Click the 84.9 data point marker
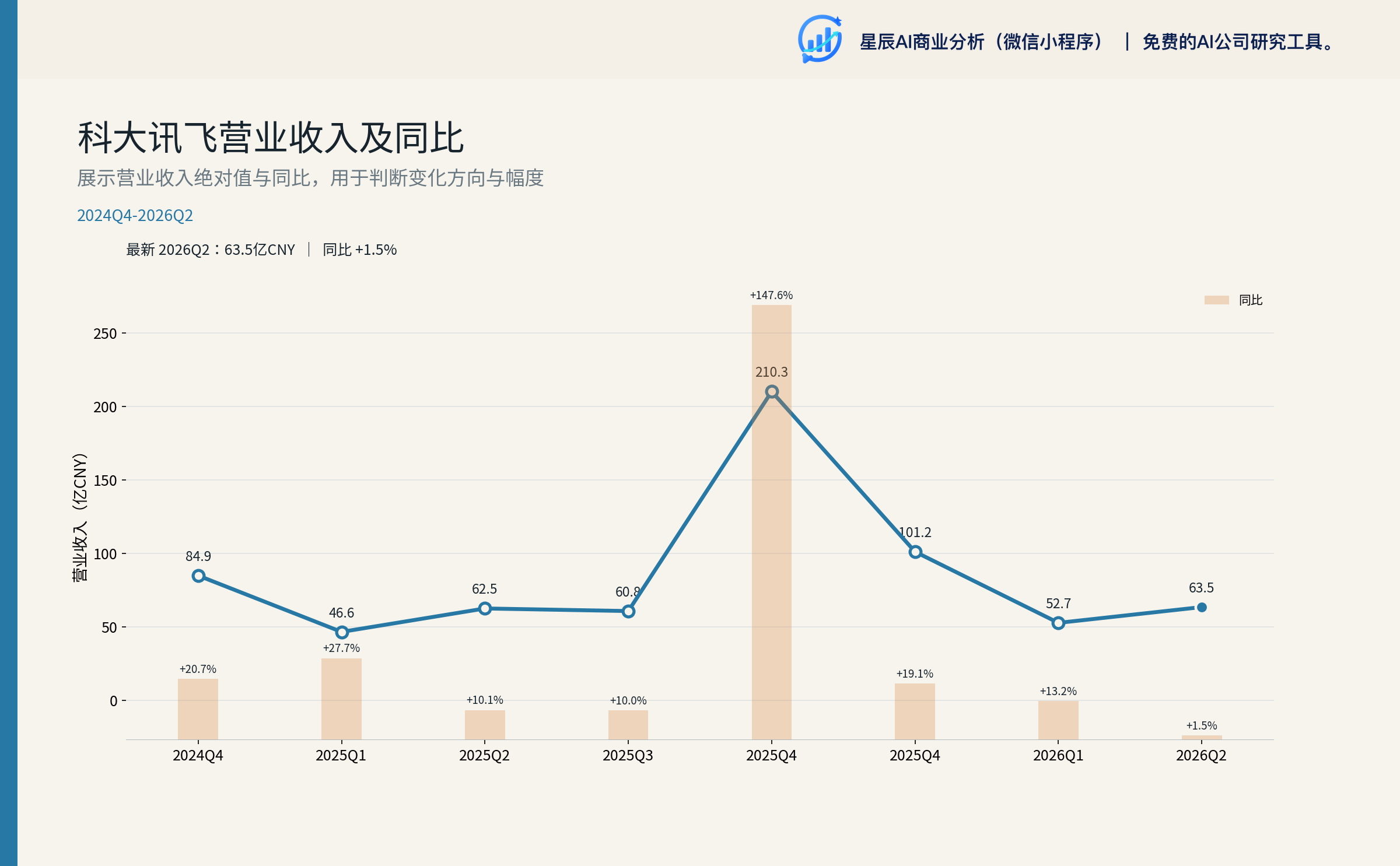Viewport: 1400px width, 866px height. click(198, 576)
